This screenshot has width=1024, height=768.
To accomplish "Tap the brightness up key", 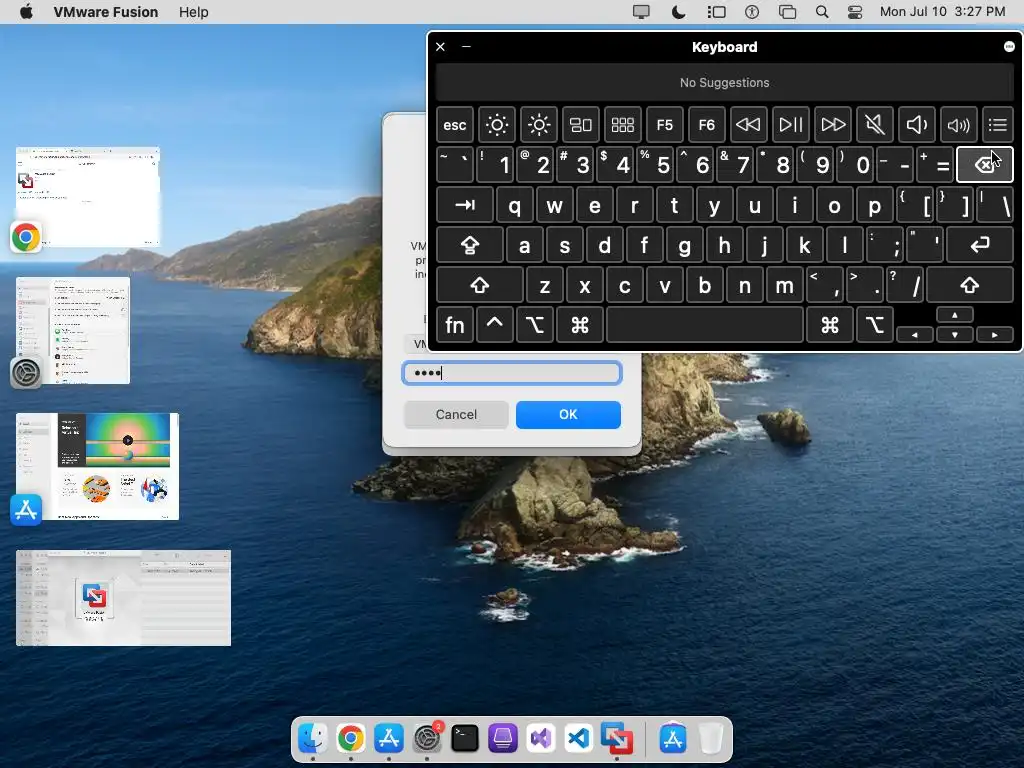I will tap(539, 125).
